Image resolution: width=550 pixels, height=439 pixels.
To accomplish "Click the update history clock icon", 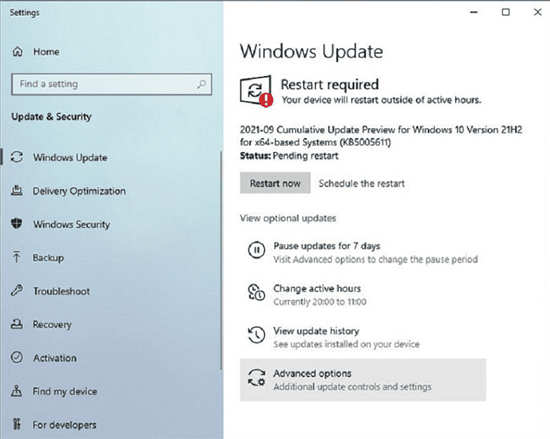I will click(256, 335).
